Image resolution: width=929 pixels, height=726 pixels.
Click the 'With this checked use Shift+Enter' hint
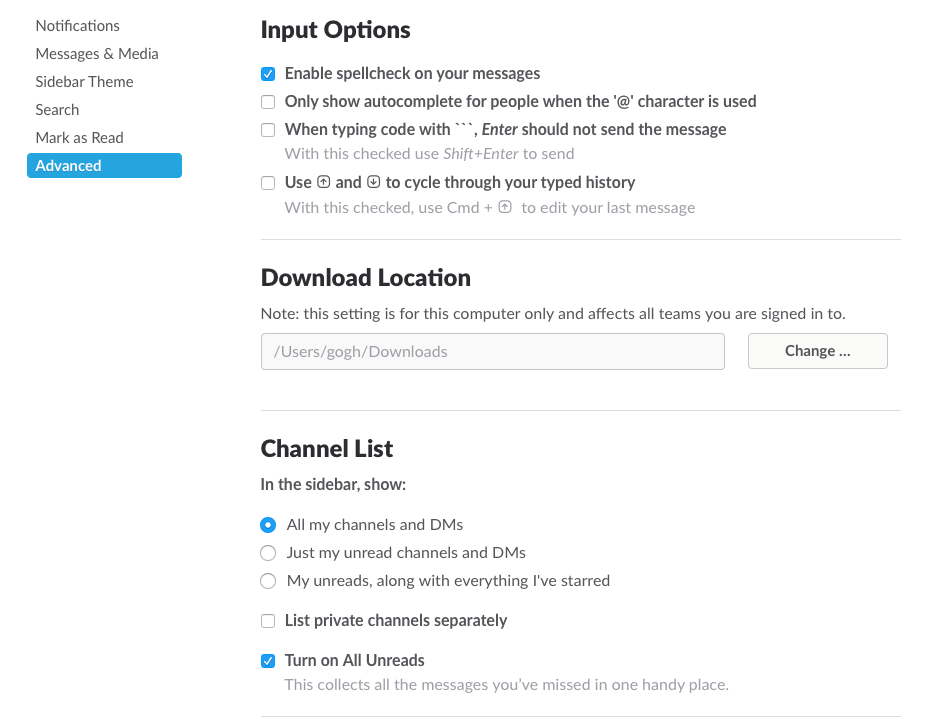click(430, 154)
